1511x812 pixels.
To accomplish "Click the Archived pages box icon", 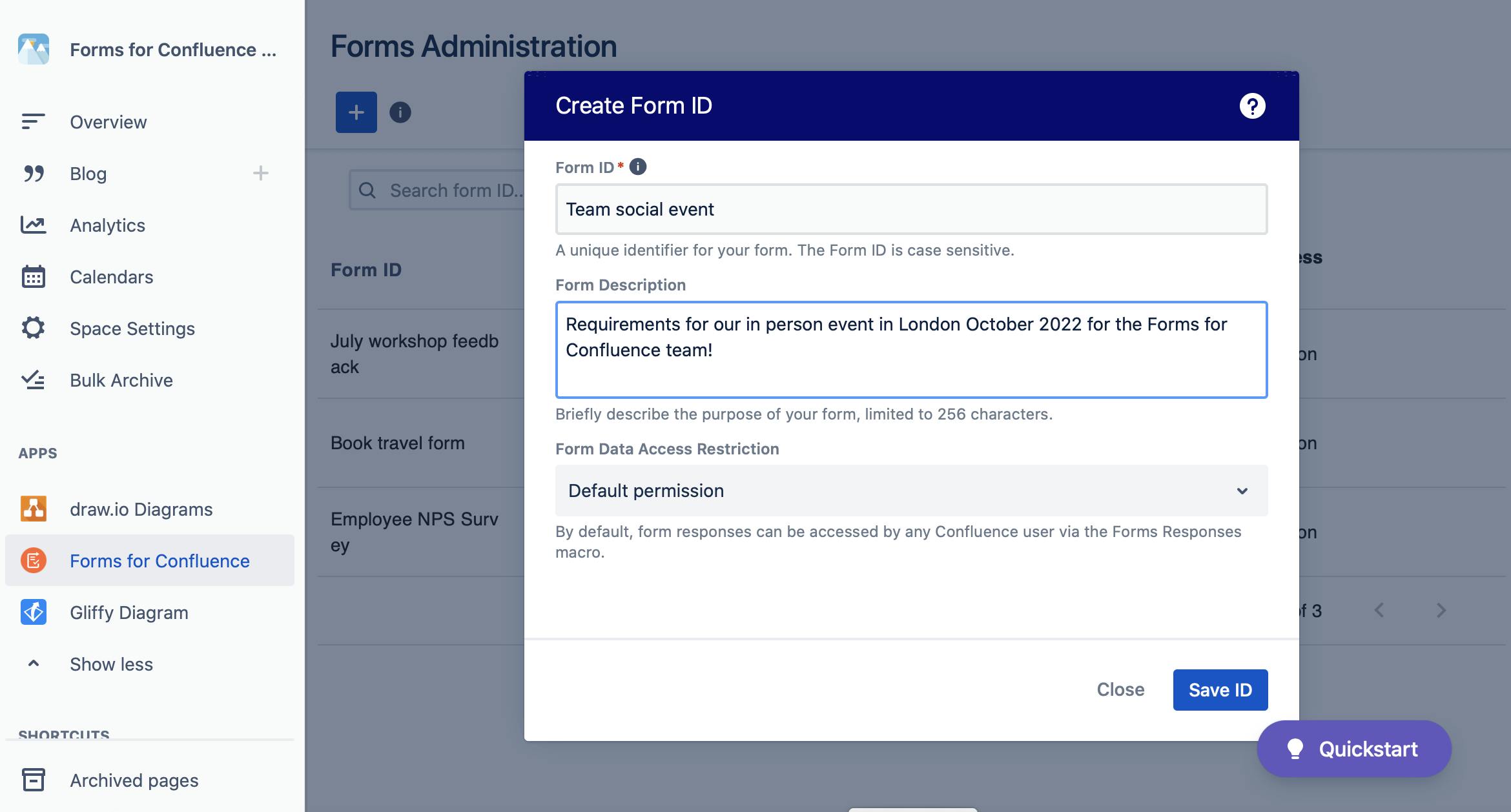I will pyautogui.click(x=34, y=780).
